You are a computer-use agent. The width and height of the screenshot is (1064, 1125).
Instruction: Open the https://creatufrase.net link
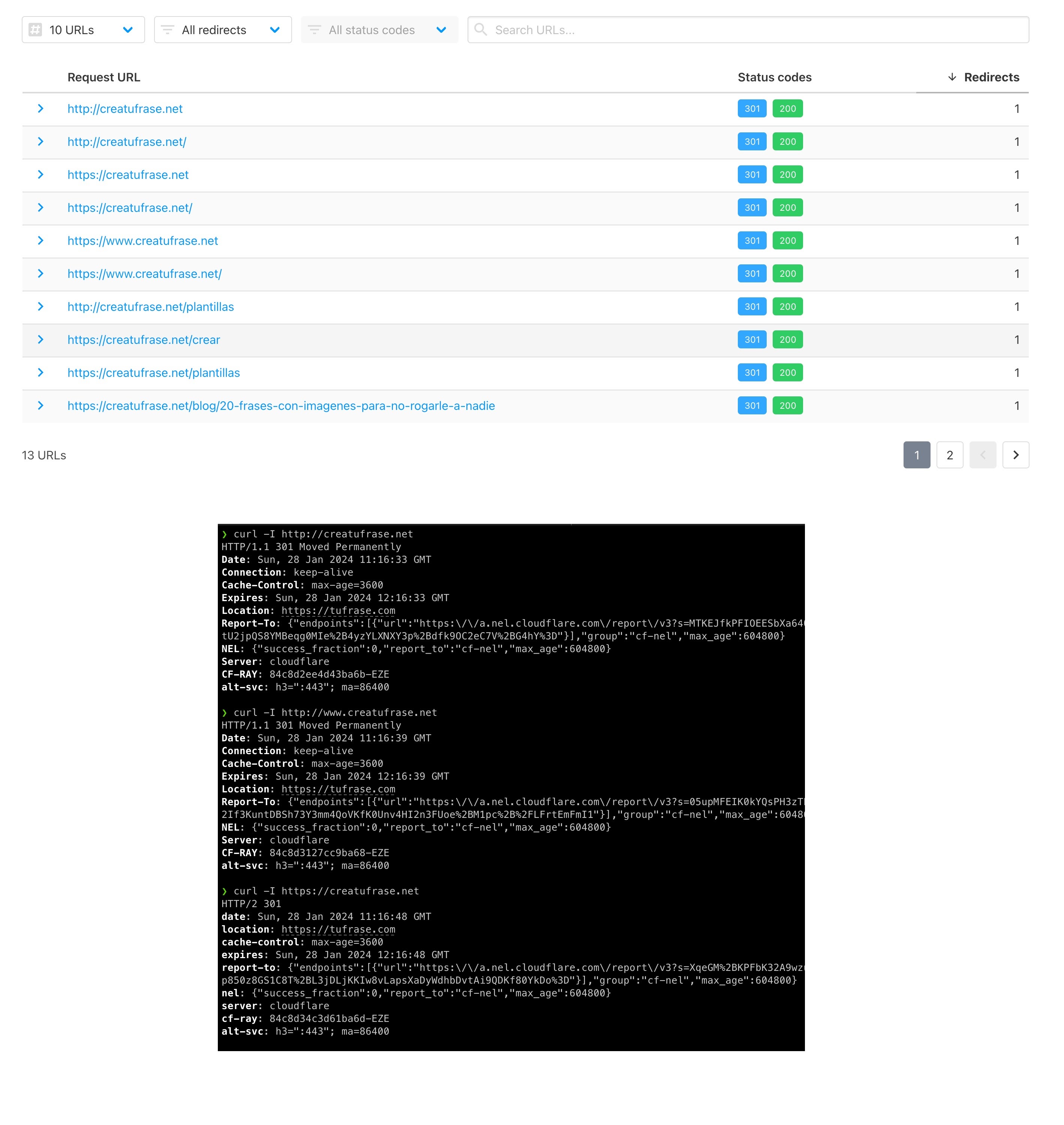click(128, 174)
